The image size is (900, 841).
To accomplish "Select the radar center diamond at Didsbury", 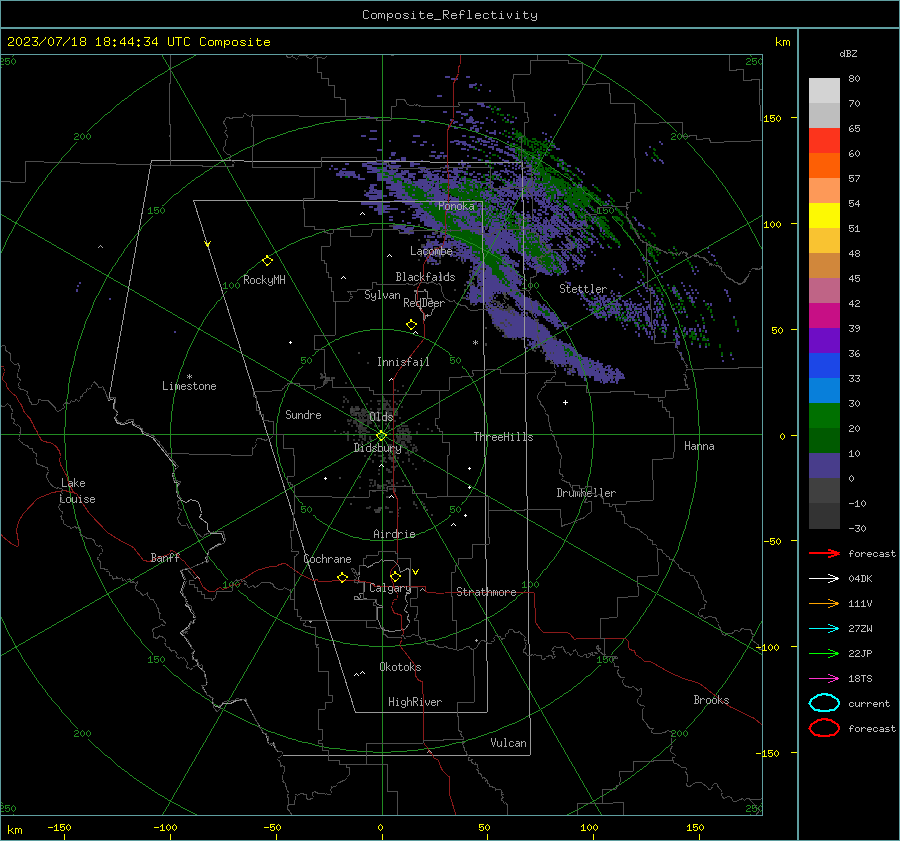I will coord(381,436).
